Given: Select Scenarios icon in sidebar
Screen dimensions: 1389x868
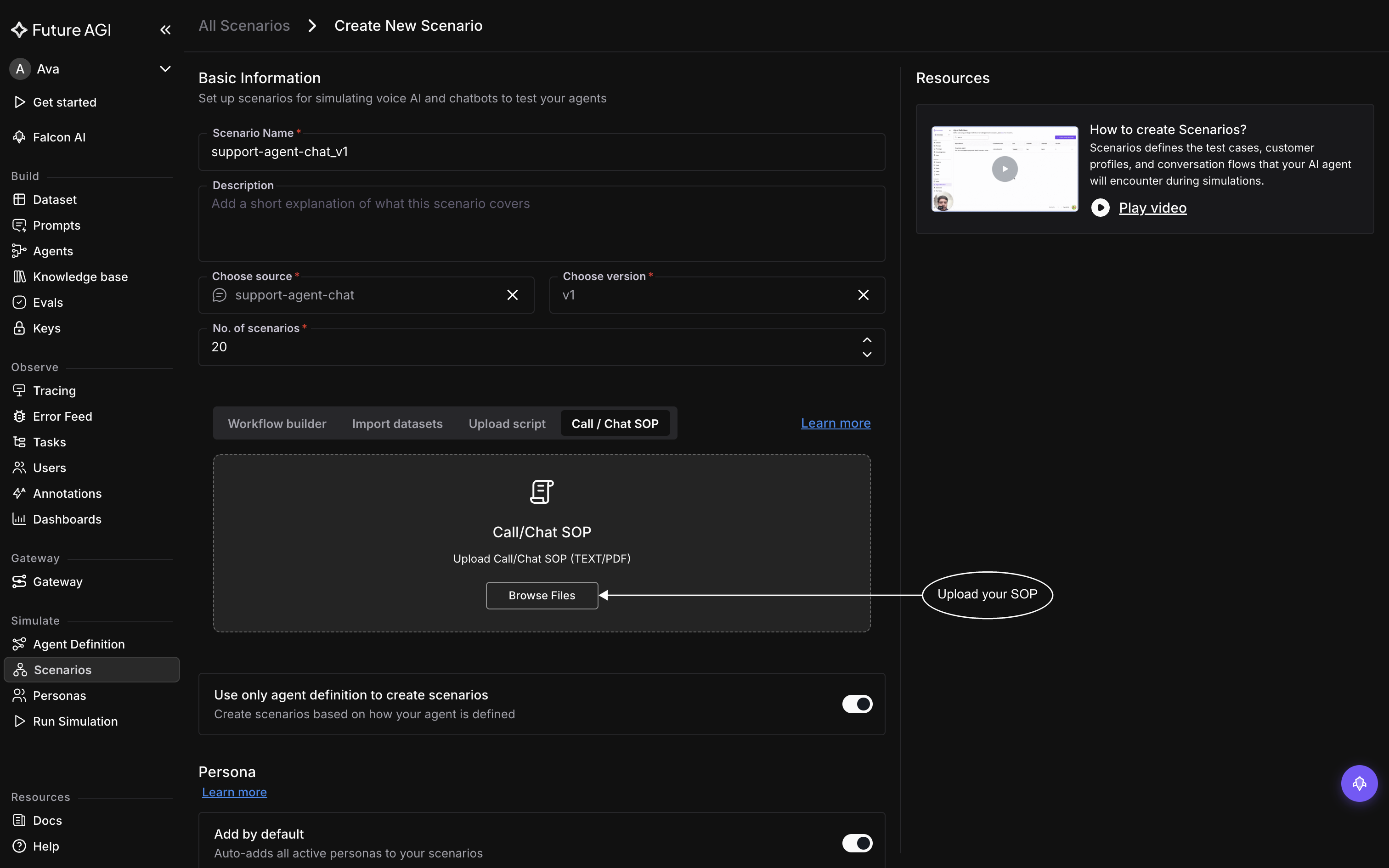Looking at the screenshot, I should 20,670.
